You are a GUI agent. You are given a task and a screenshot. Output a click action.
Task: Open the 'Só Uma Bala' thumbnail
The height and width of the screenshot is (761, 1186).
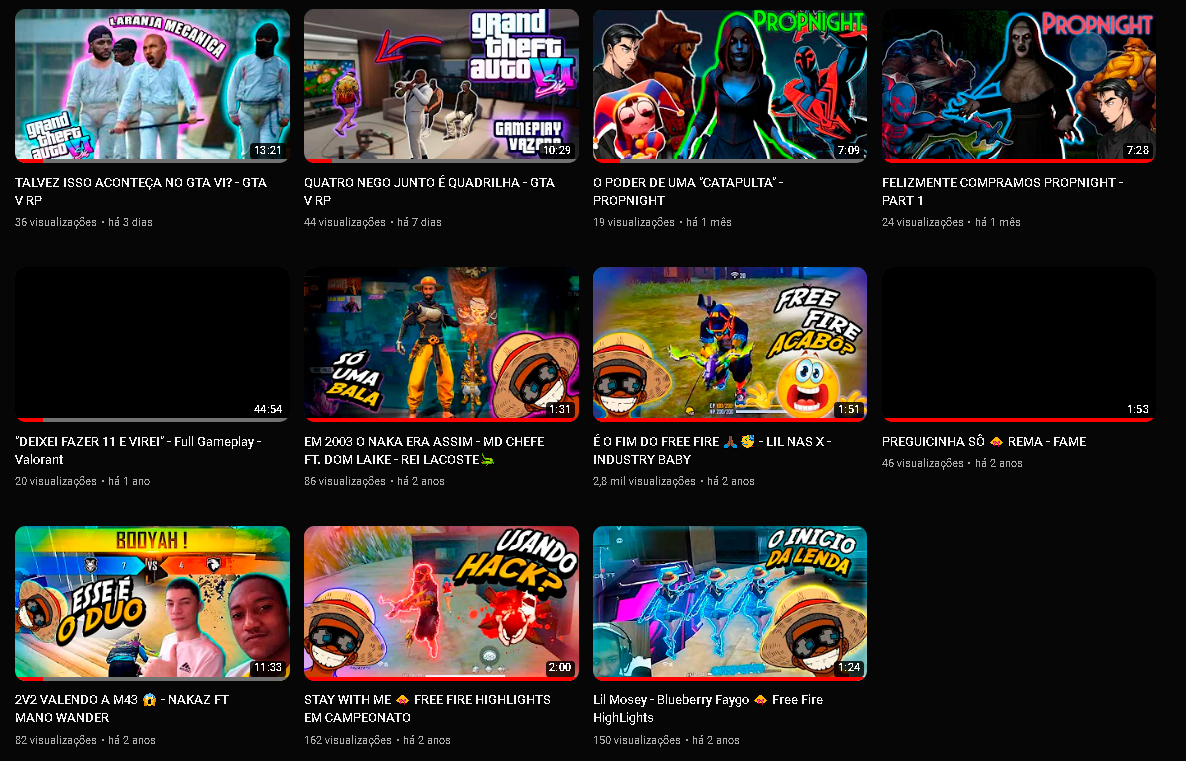(441, 344)
